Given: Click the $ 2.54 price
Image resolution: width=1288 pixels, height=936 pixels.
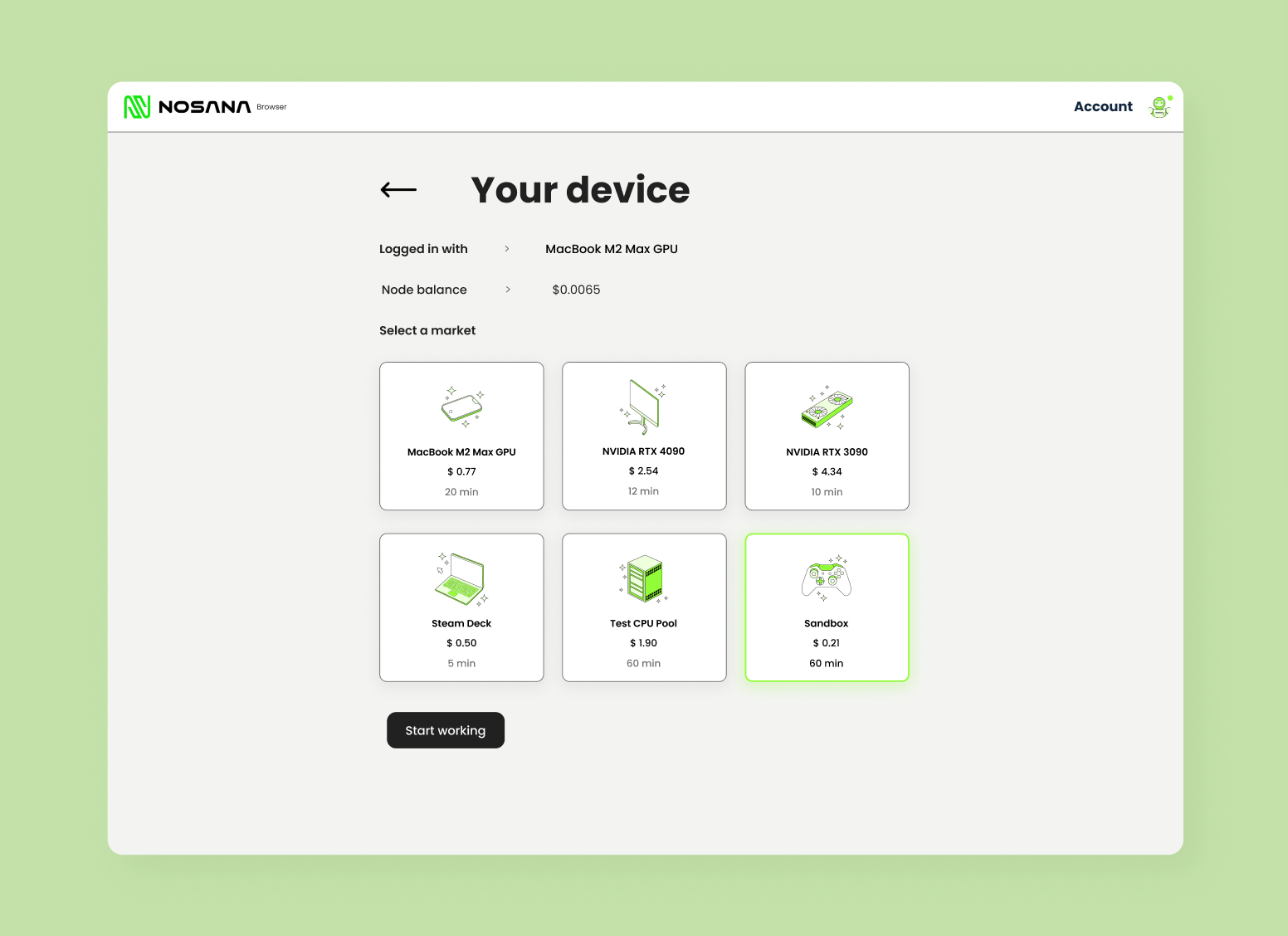Looking at the screenshot, I should (x=643, y=470).
